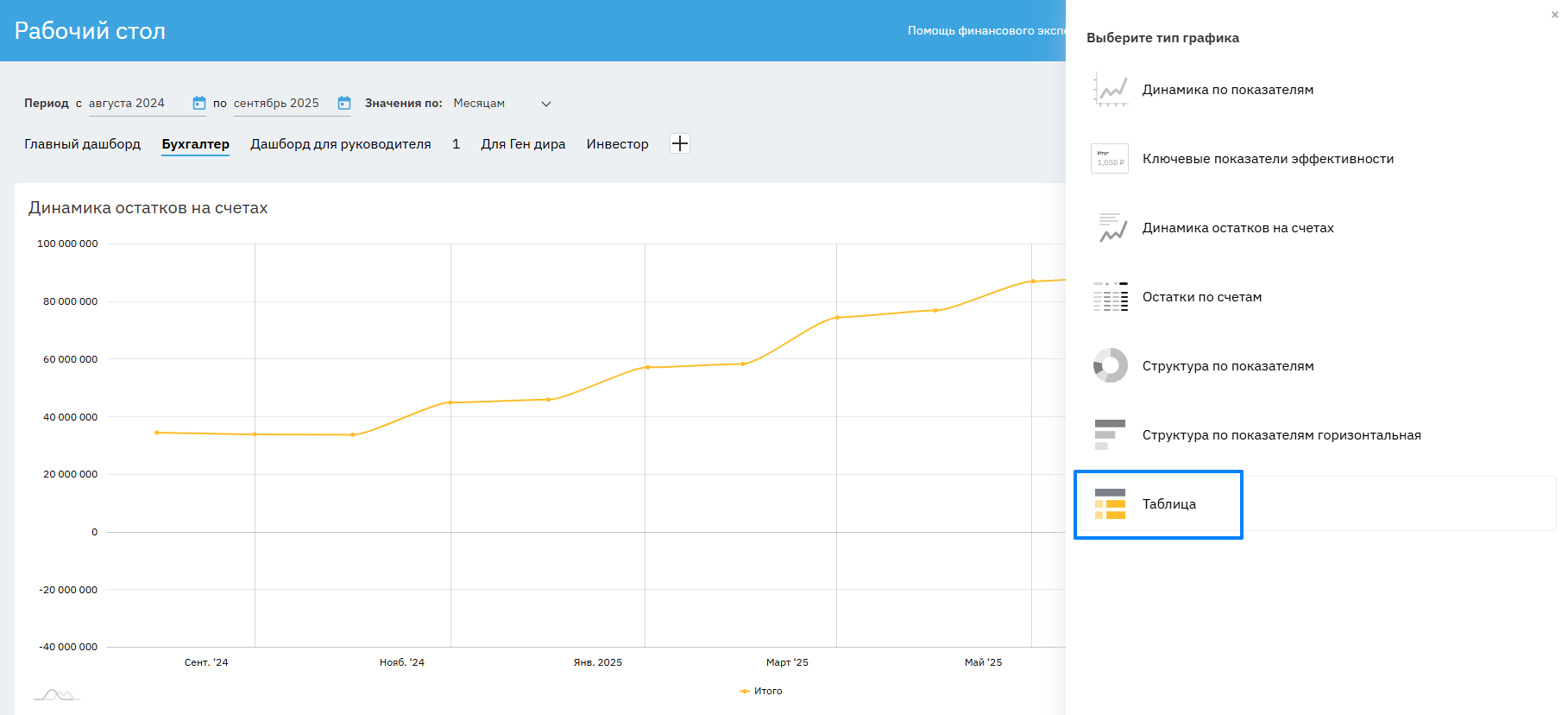The width and height of the screenshot is (1568, 715).
Task: Pick the Таблица chart type icon
Action: coord(1110,504)
